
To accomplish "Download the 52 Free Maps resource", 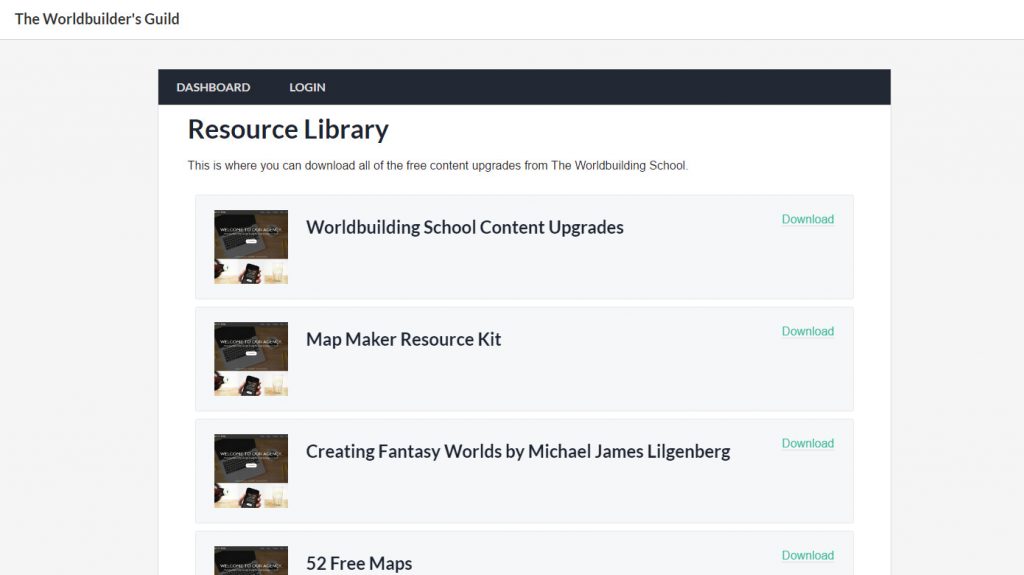I will tap(808, 555).
